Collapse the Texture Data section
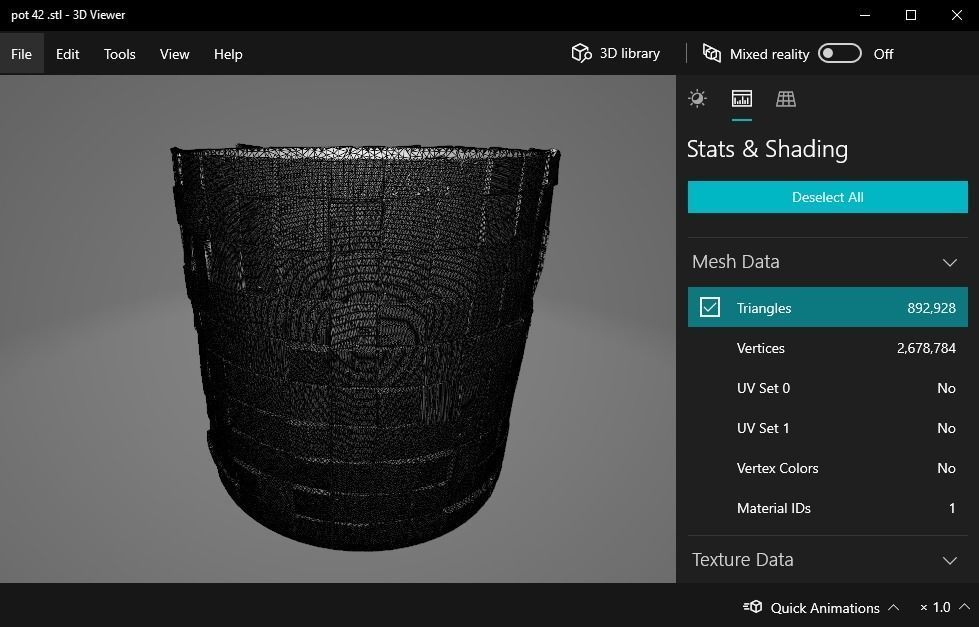The height and width of the screenshot is (627, 979). point(949,560)
